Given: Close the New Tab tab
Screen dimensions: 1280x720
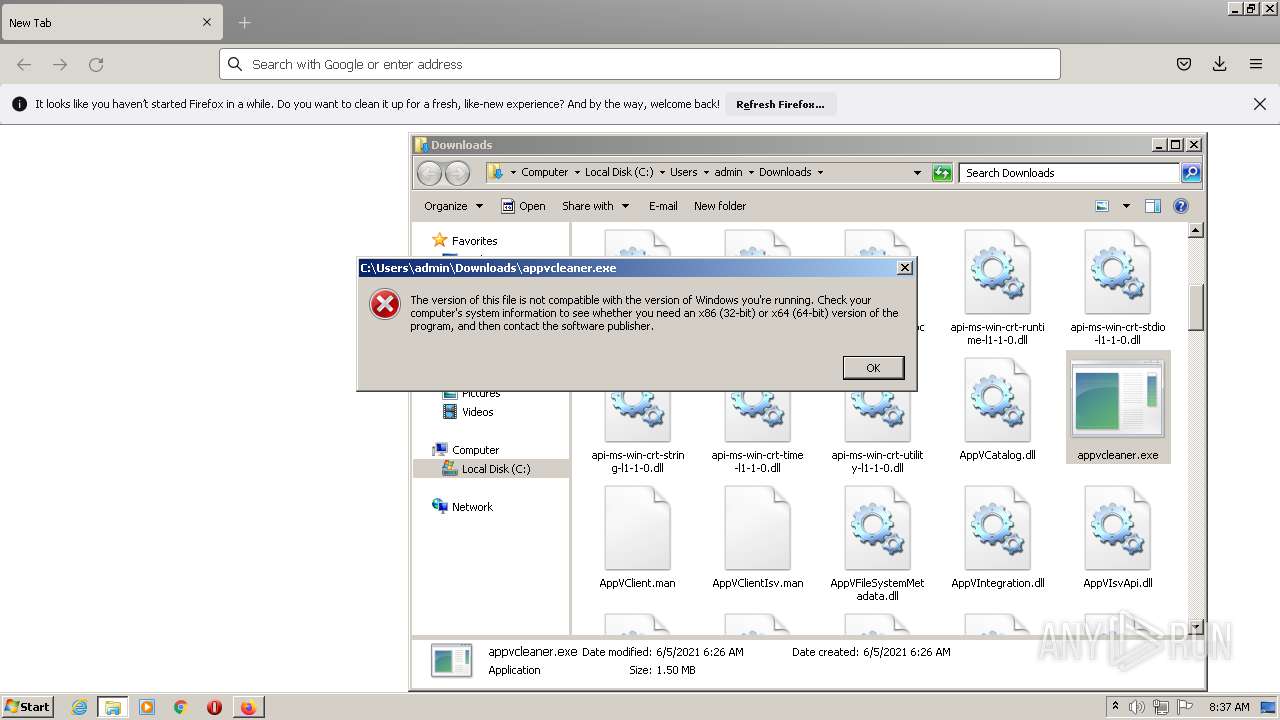Looking at the screenshot, I should (207, 22).
